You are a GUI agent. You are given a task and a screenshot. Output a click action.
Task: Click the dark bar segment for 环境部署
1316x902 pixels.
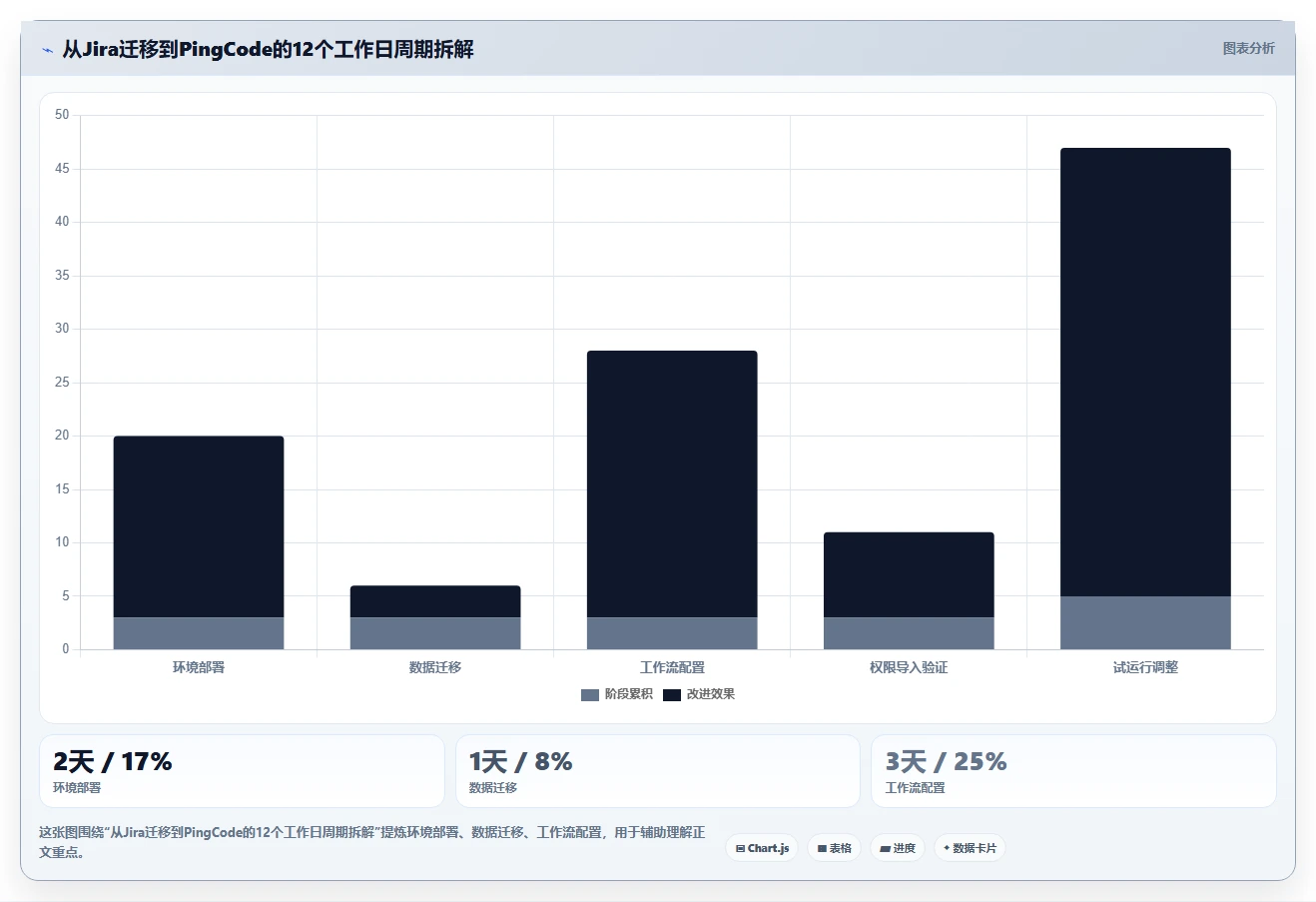tap(199, 526)
